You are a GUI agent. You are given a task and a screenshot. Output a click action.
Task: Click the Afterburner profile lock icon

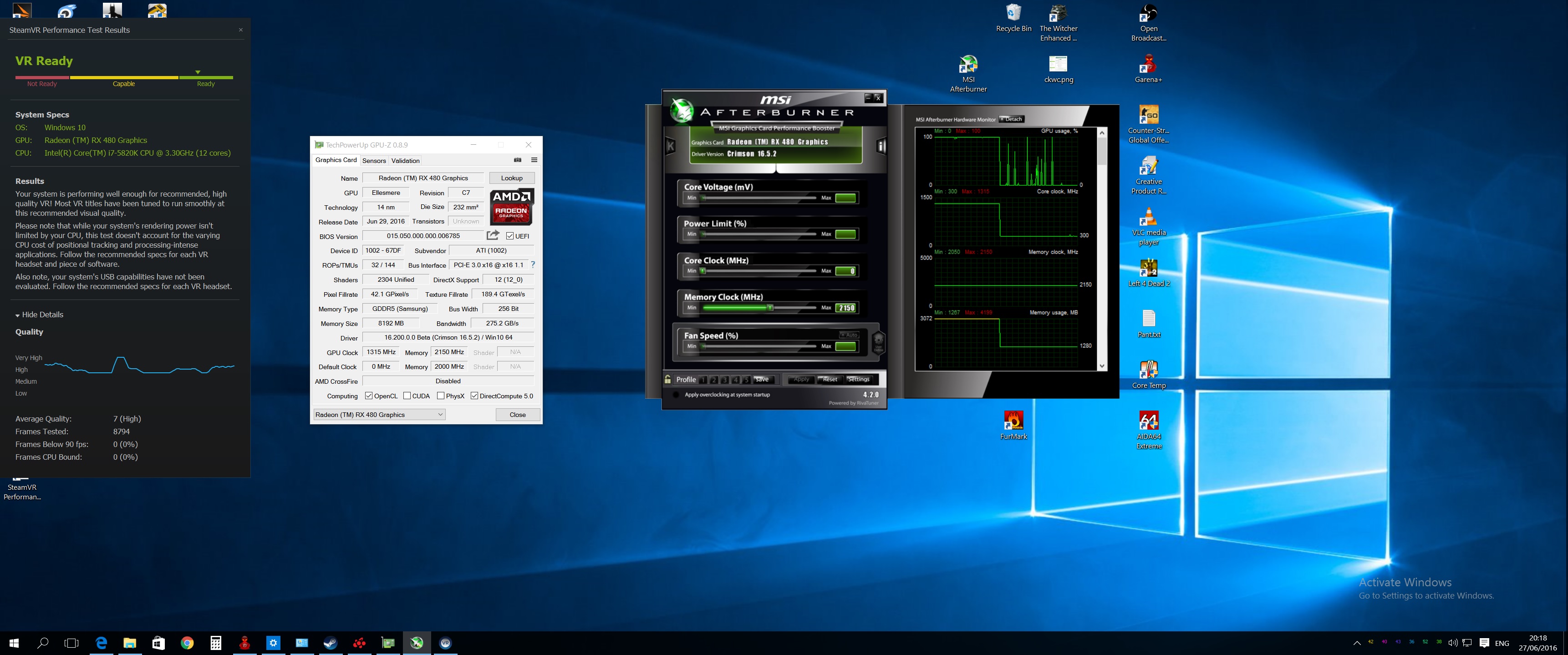pos(668,379)
